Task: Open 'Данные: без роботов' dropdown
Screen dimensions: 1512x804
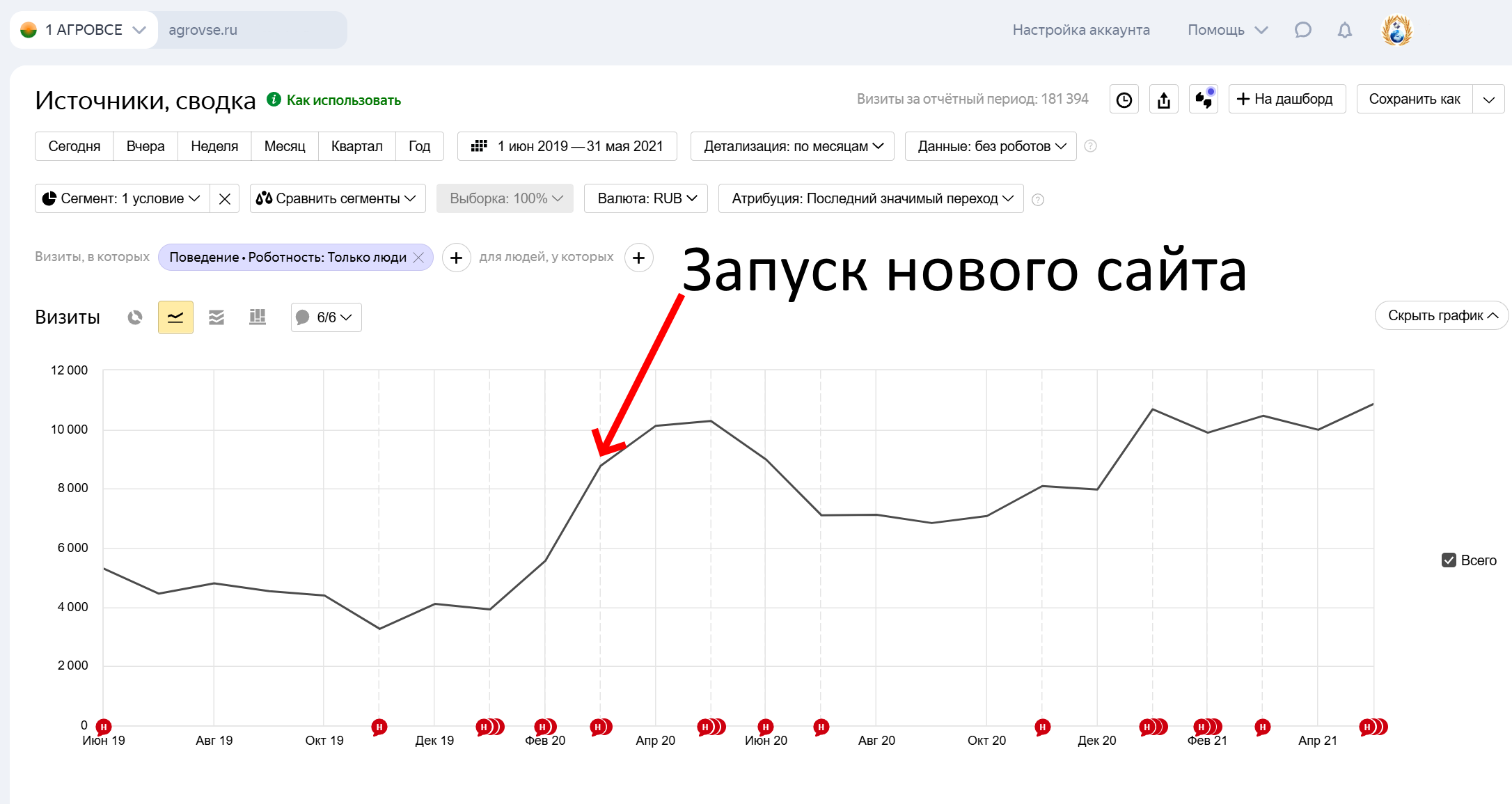Action: click(991, 146)
